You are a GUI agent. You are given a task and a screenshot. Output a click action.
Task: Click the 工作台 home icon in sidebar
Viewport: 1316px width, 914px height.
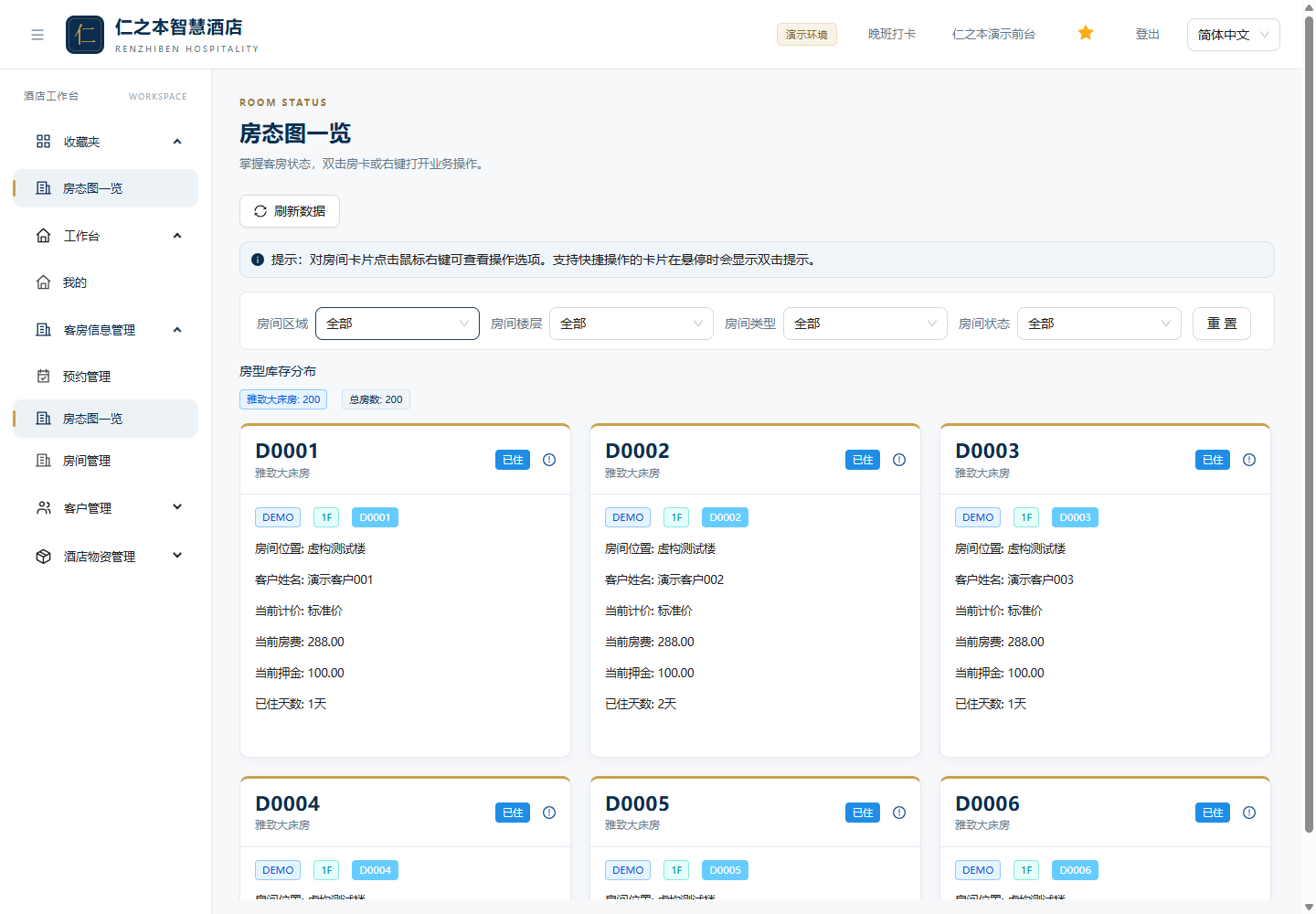(43, 236)
